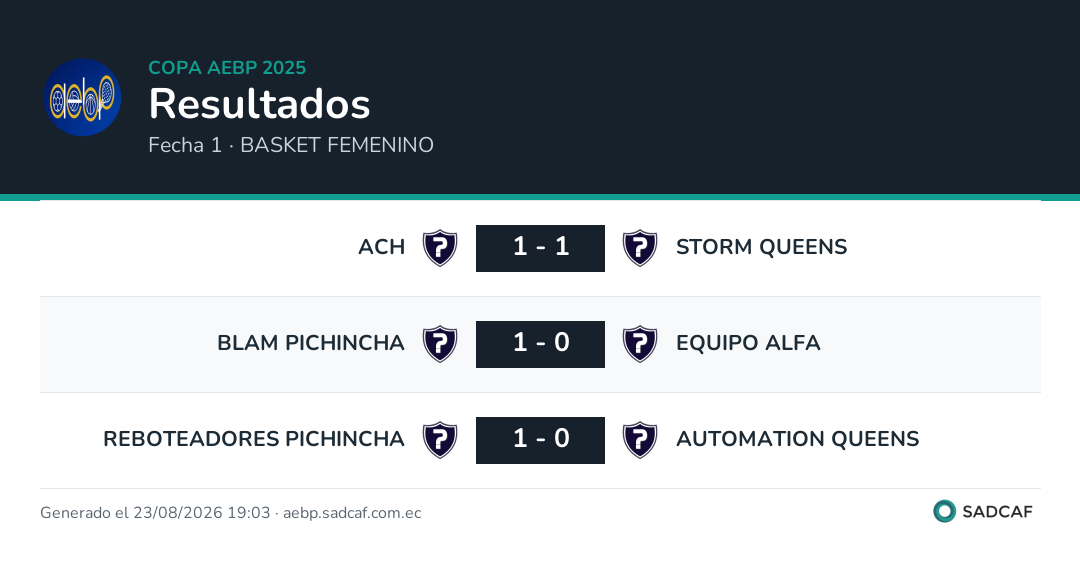This screenshot has width=1080, height=564.
Task: Select the EQUIPO ALFA team name
Action: pos(748,342)
